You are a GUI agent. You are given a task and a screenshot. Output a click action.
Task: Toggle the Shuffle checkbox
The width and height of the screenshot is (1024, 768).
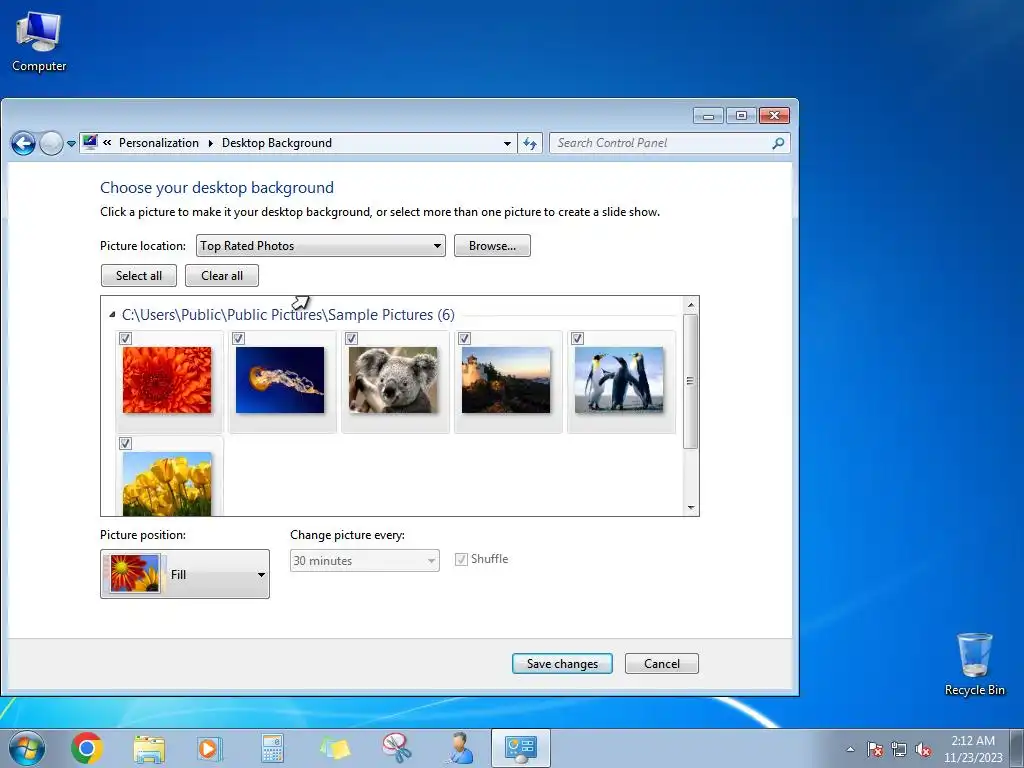coord(461,559)
